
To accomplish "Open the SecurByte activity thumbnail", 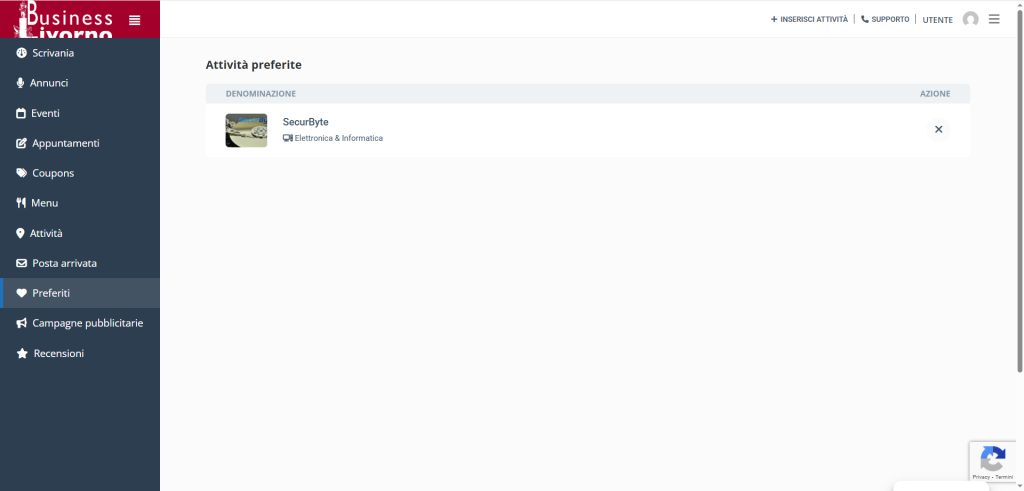I will click(246, 130).
